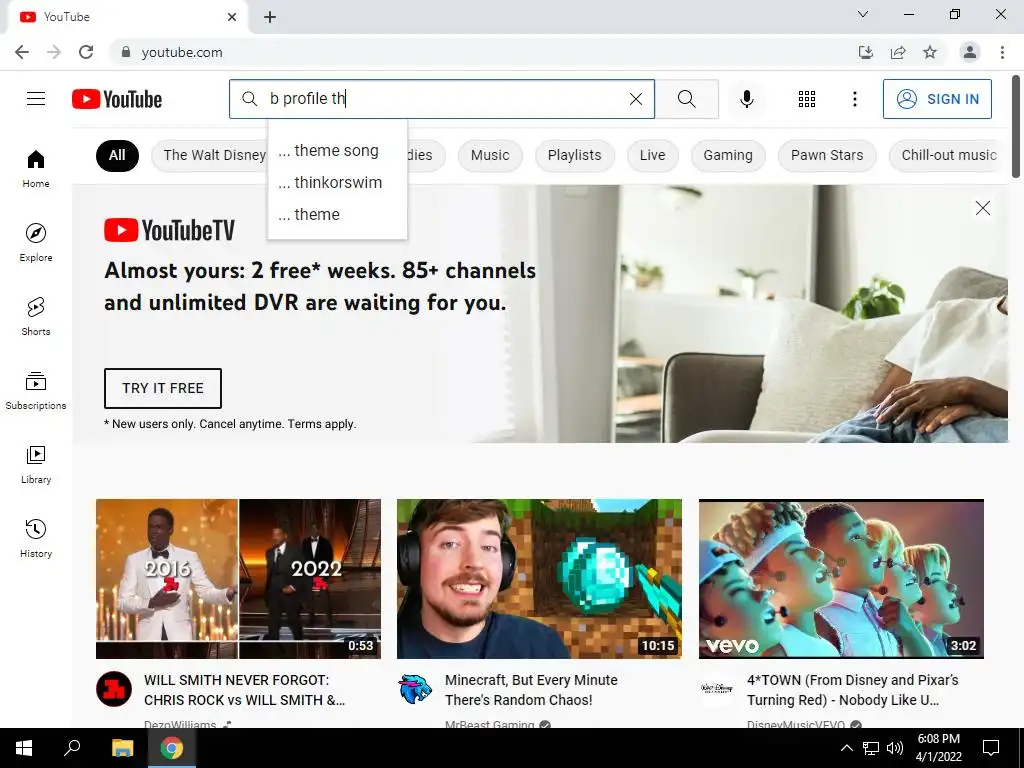
Task: Open YouTube settings three-dot menu
Action: click(854, 99)
